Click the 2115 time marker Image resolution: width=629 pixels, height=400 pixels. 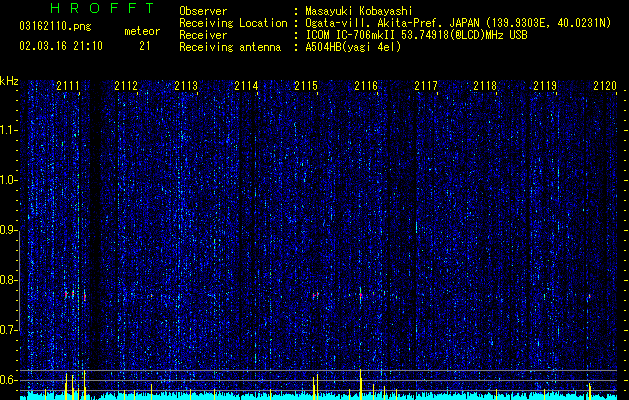[x=306, y=86]
